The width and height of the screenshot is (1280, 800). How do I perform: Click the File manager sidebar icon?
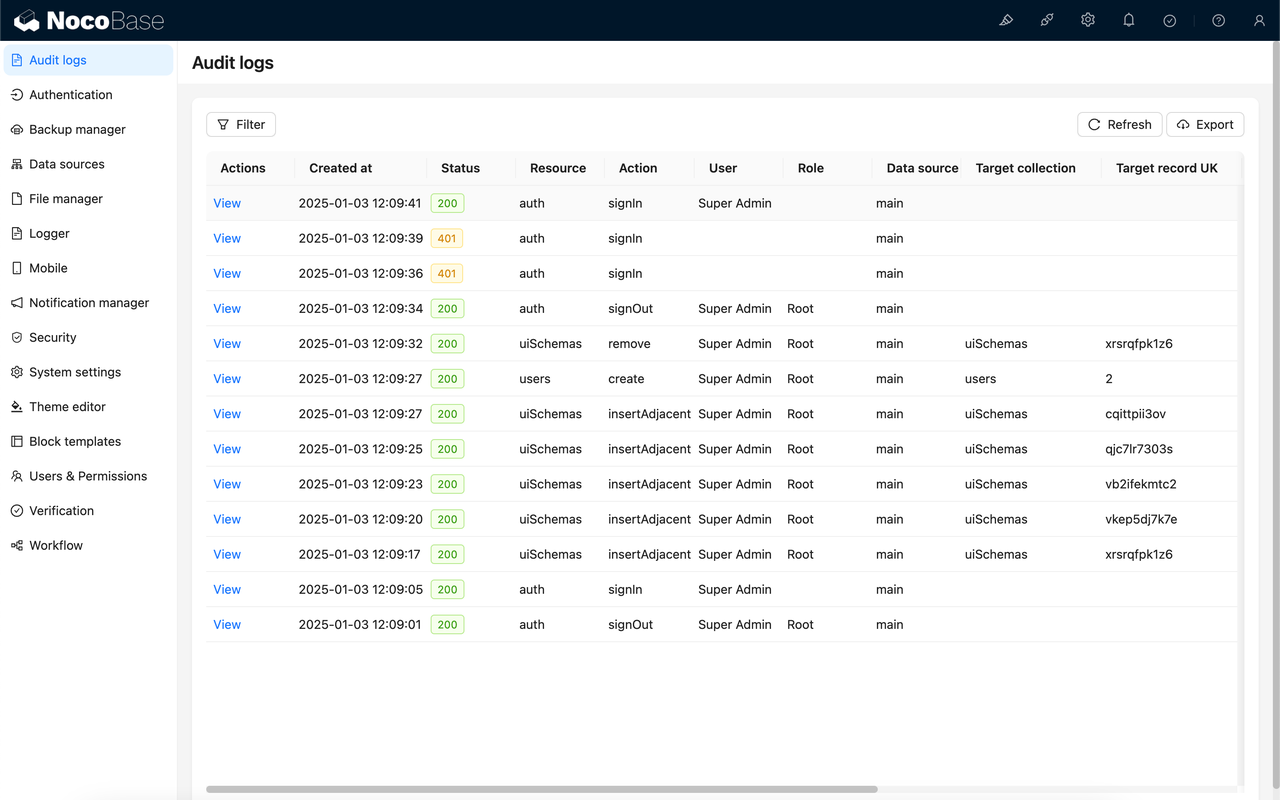pyautogui.click(x=17, y=199)
